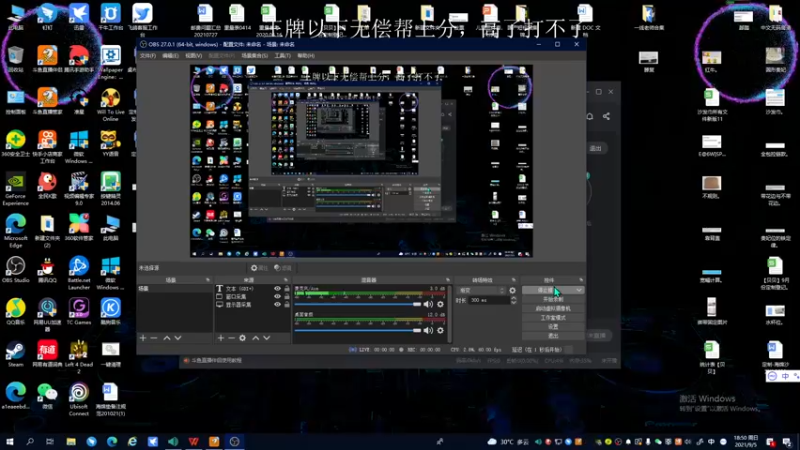Image resolution: width=800 pixels, height=450 pixels.
Task: Click 开始录制 start recording button
Action: click(553, 299)
